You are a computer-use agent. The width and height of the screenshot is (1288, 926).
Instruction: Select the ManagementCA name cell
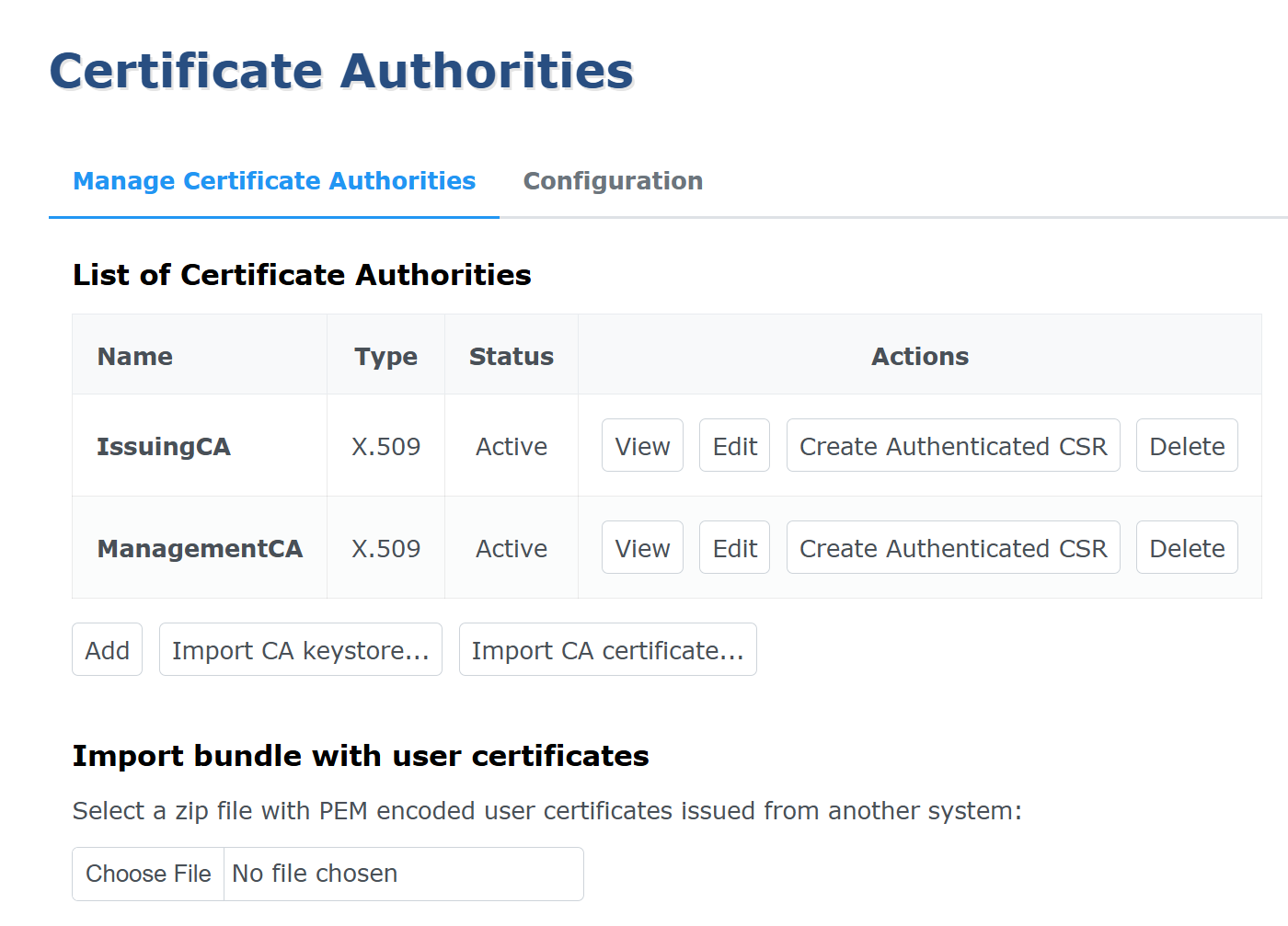click(x=200, y=549)
